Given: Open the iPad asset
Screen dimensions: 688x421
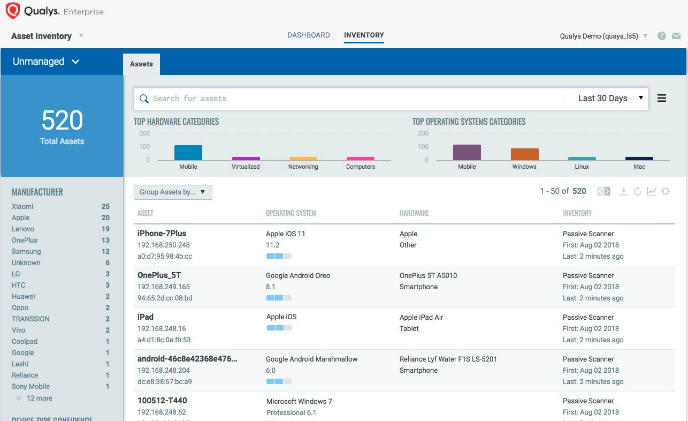Looking at the screenshot, I should [x=145, y=317].
